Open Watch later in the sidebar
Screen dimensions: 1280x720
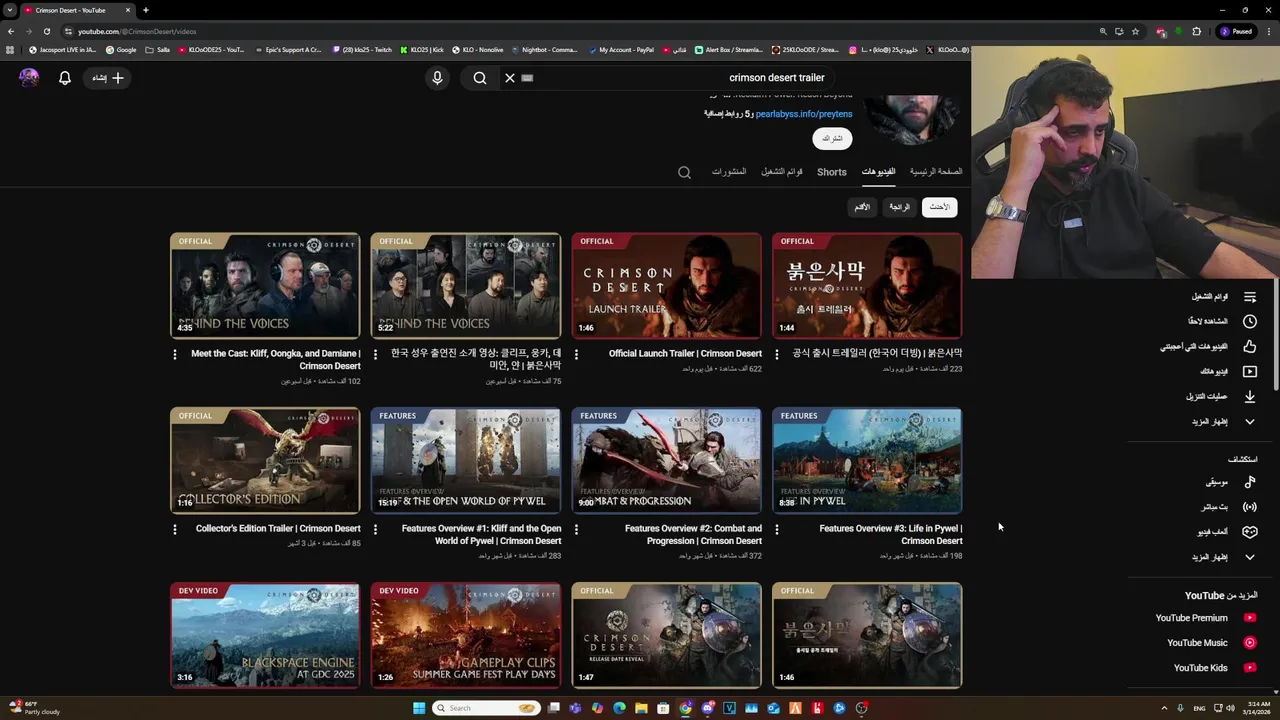1221,322
